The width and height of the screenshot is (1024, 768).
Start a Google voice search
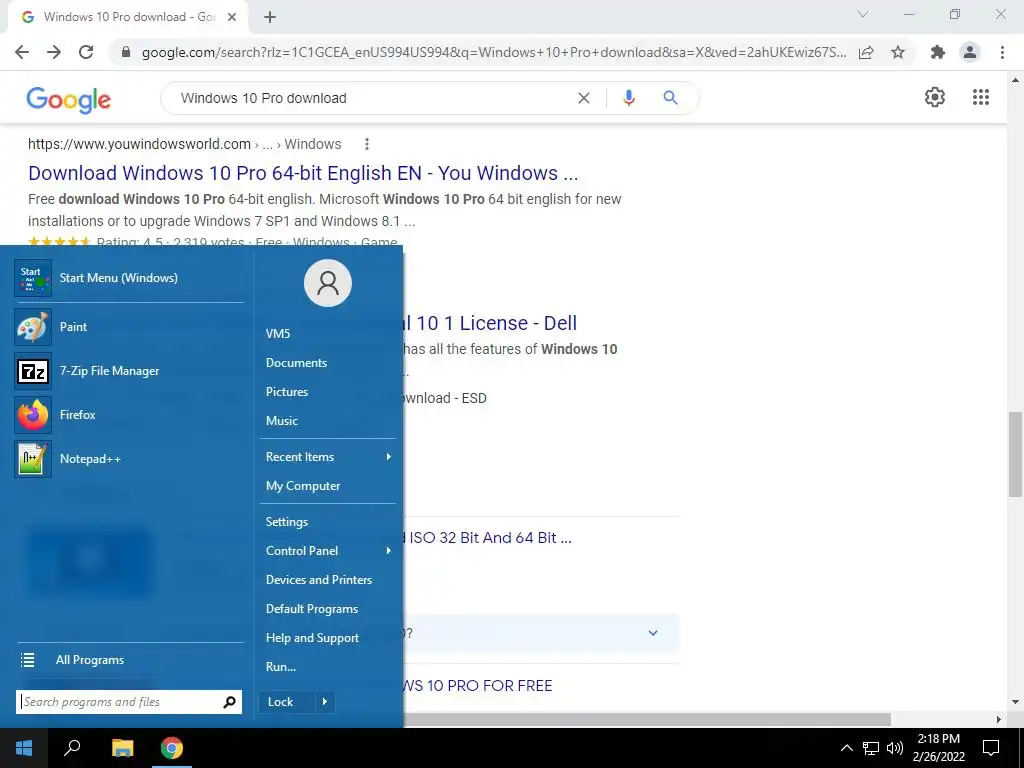[628, 98]
